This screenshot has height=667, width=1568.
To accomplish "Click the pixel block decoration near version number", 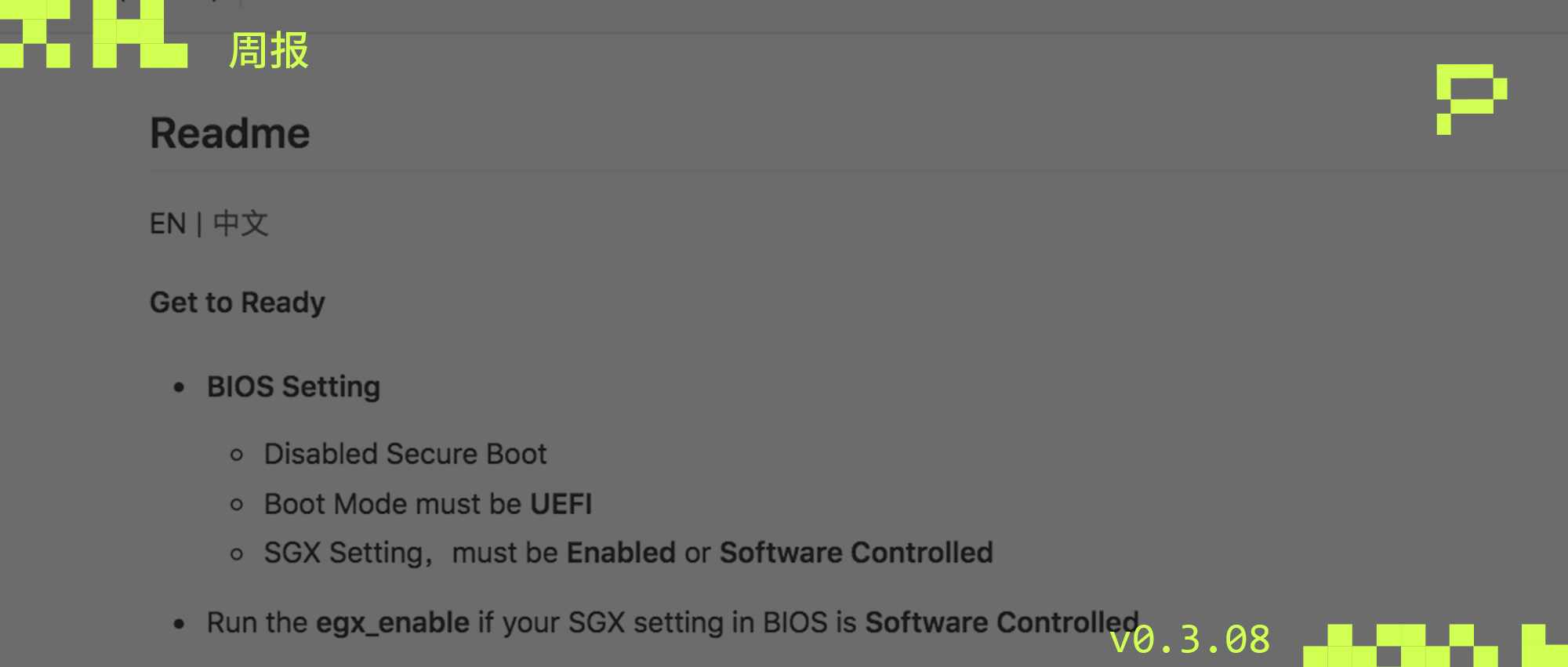I will pos(1435,645).
